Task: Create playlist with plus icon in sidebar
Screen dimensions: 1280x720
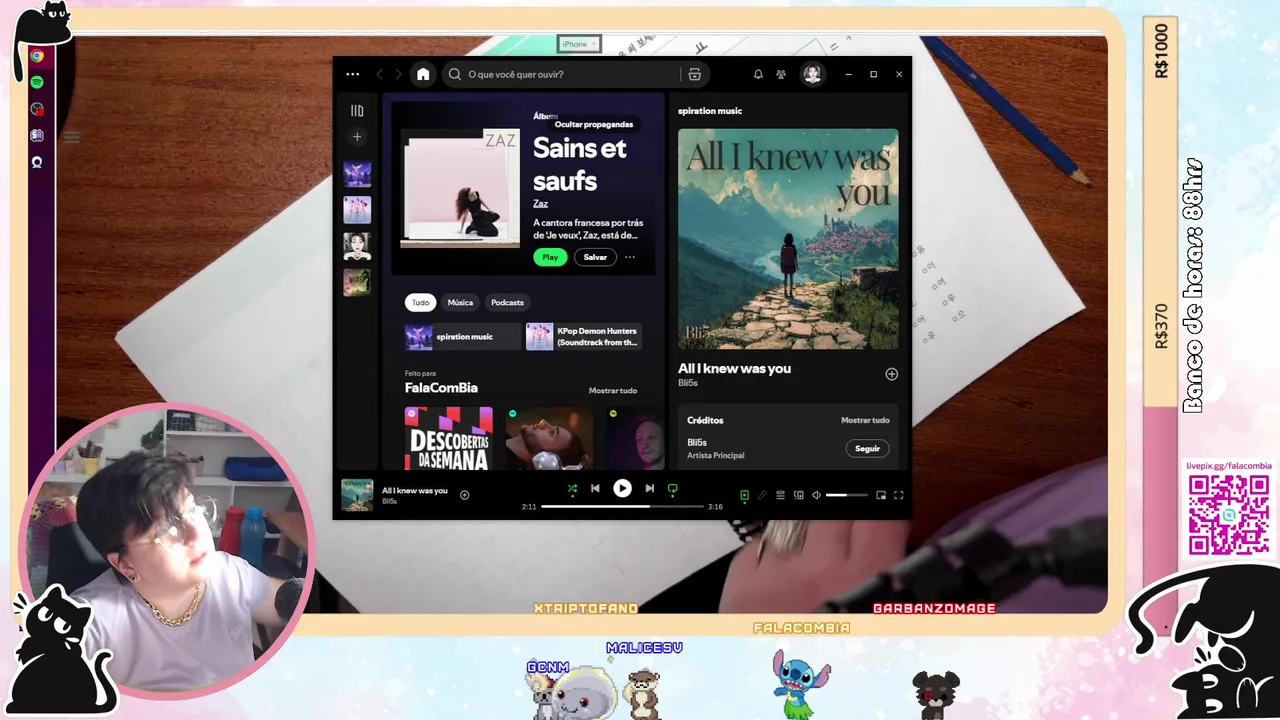Action: coord(357,137)
